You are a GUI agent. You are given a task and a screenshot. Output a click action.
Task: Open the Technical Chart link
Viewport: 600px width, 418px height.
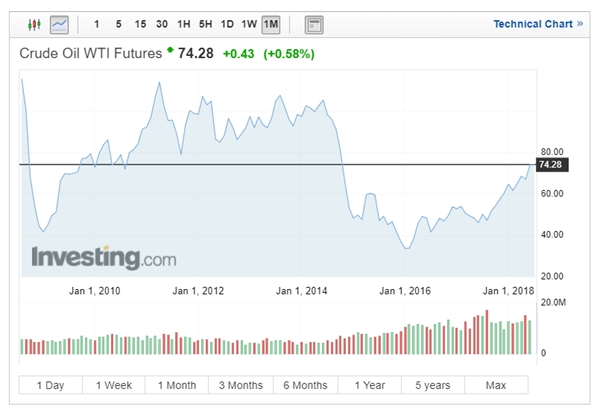537,23
